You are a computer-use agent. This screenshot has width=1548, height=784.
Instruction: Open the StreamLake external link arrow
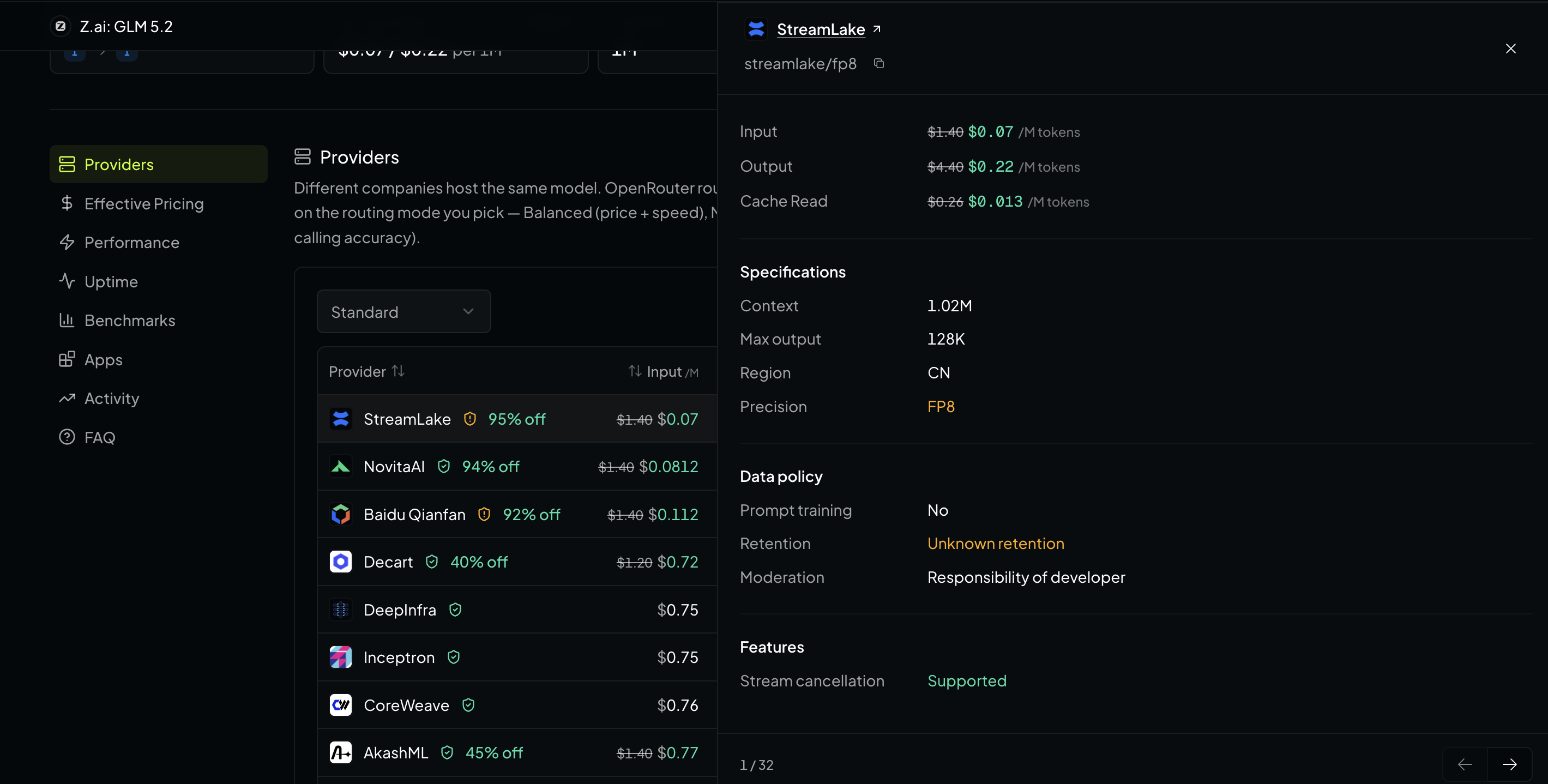pyautogui.click(x=877, y=29)
